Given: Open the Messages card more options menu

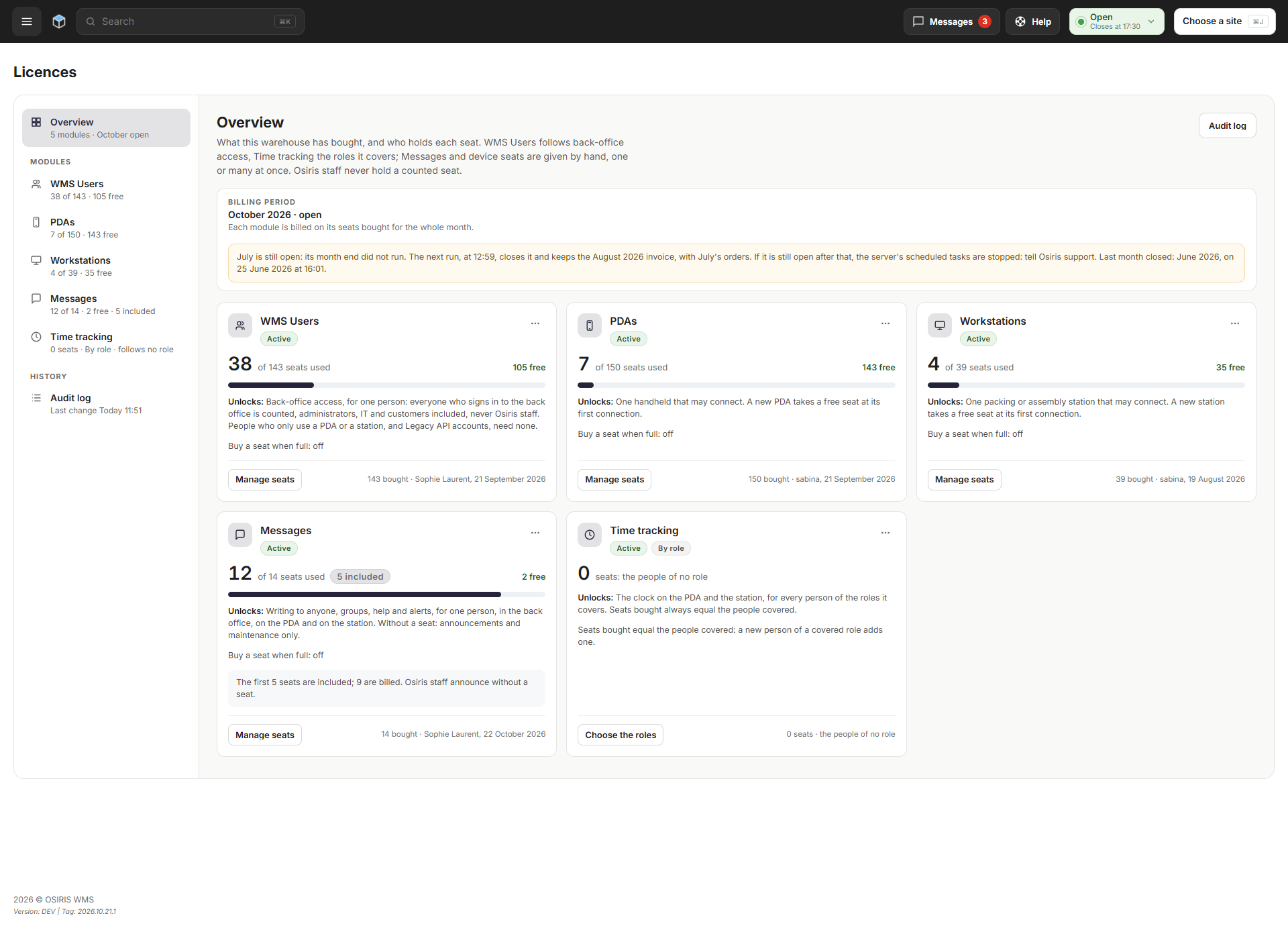Looking at the screenshot, I should [x=535, y=533].
